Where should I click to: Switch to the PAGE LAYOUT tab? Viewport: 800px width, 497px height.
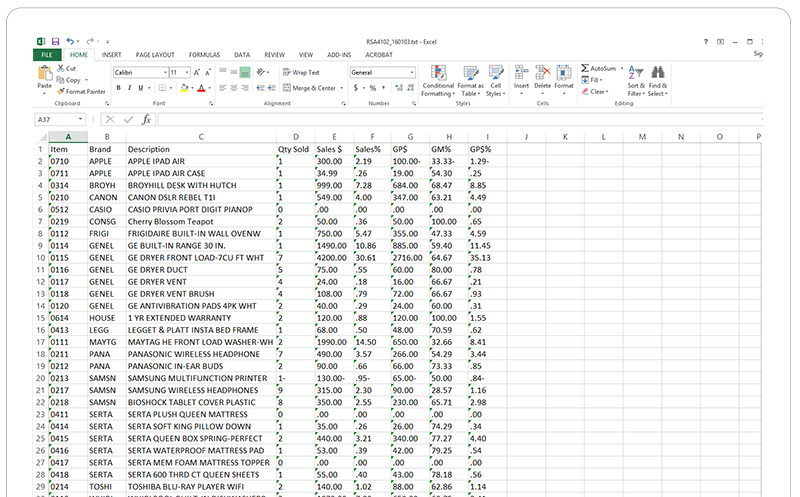point(155,55)
